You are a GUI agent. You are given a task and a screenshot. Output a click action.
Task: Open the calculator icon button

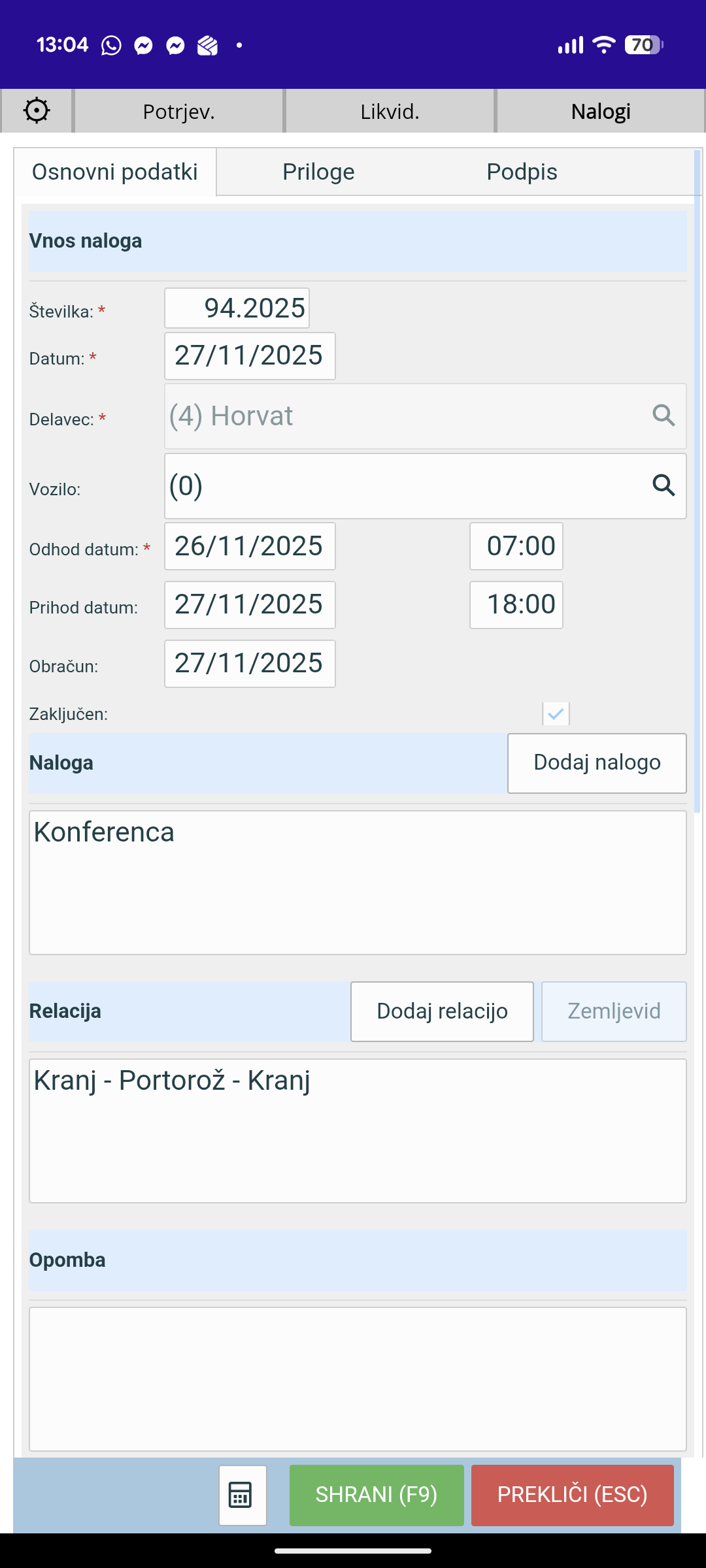pyautogui.click(x=243, y=1495)
